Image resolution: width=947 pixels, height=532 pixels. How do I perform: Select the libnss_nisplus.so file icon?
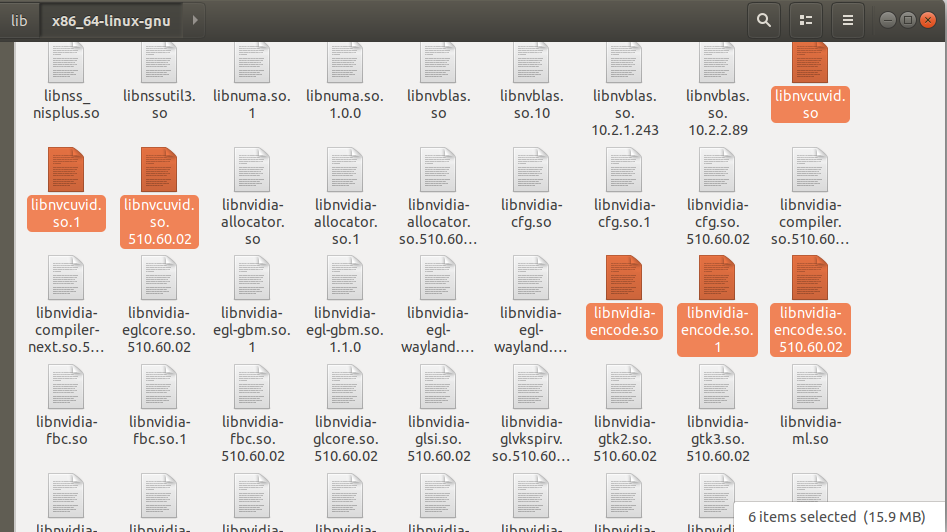tap(66, 62)
